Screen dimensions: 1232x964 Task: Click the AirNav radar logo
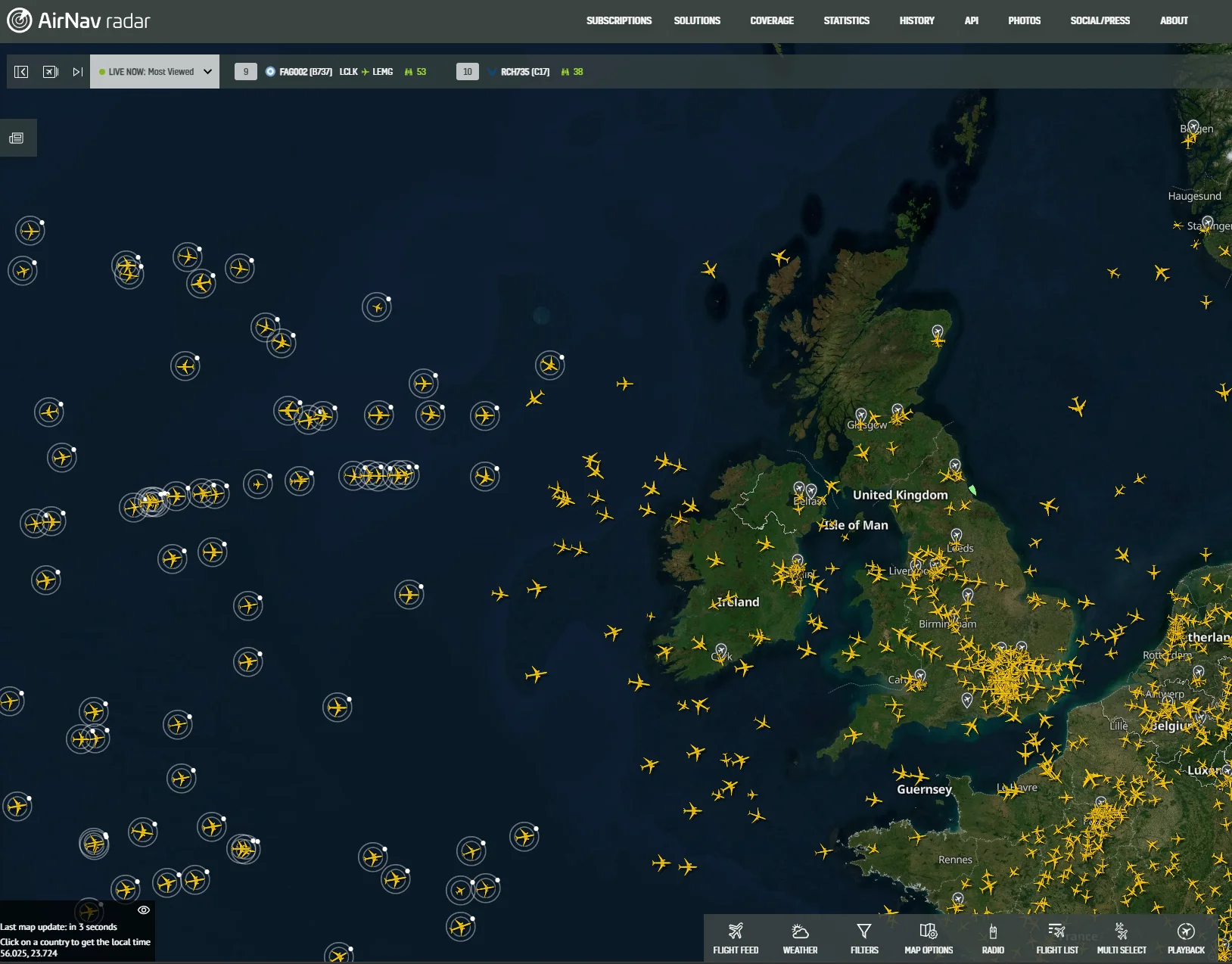coord(79,20)
